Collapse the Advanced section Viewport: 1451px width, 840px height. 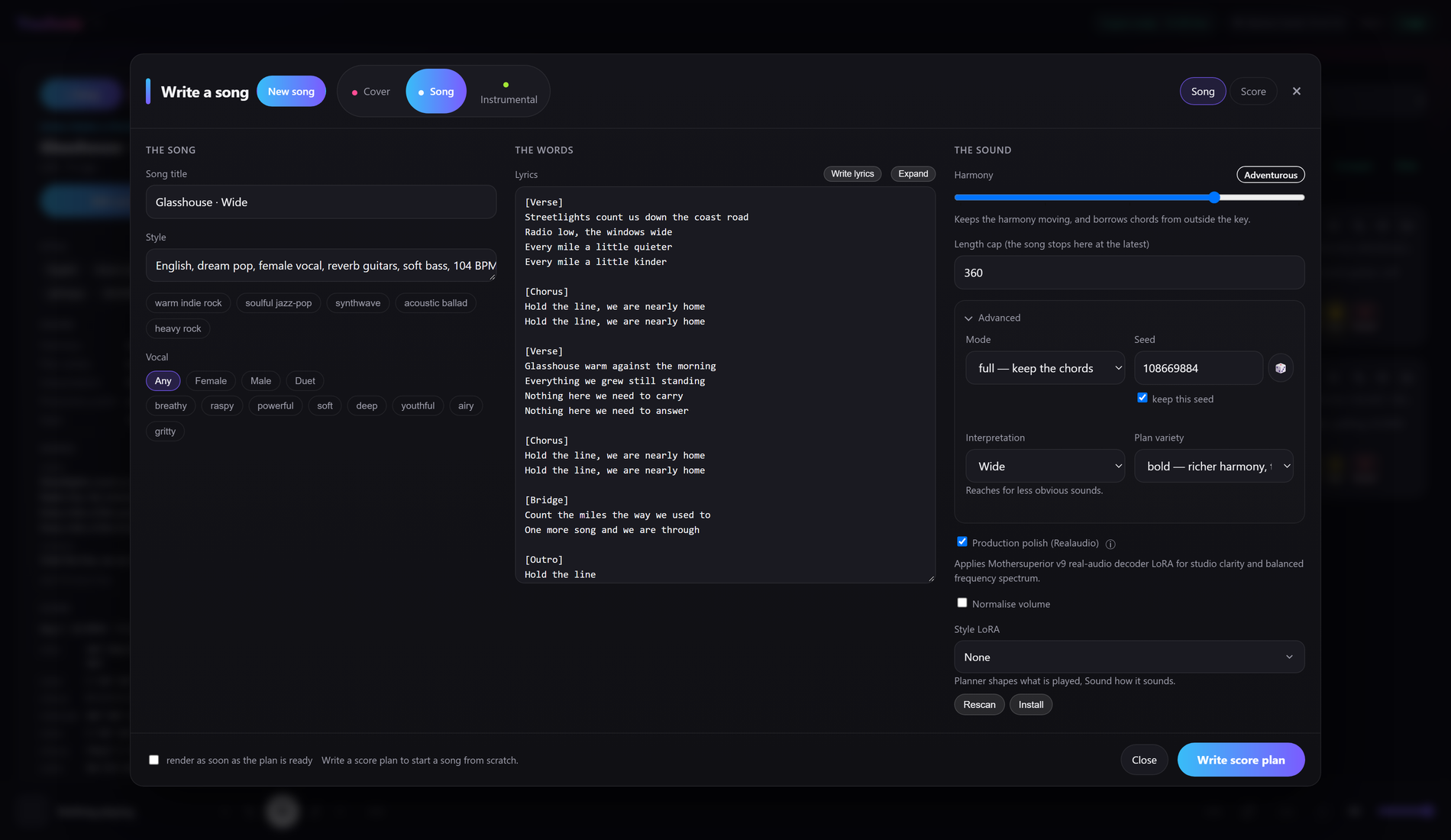pos(992,318)
